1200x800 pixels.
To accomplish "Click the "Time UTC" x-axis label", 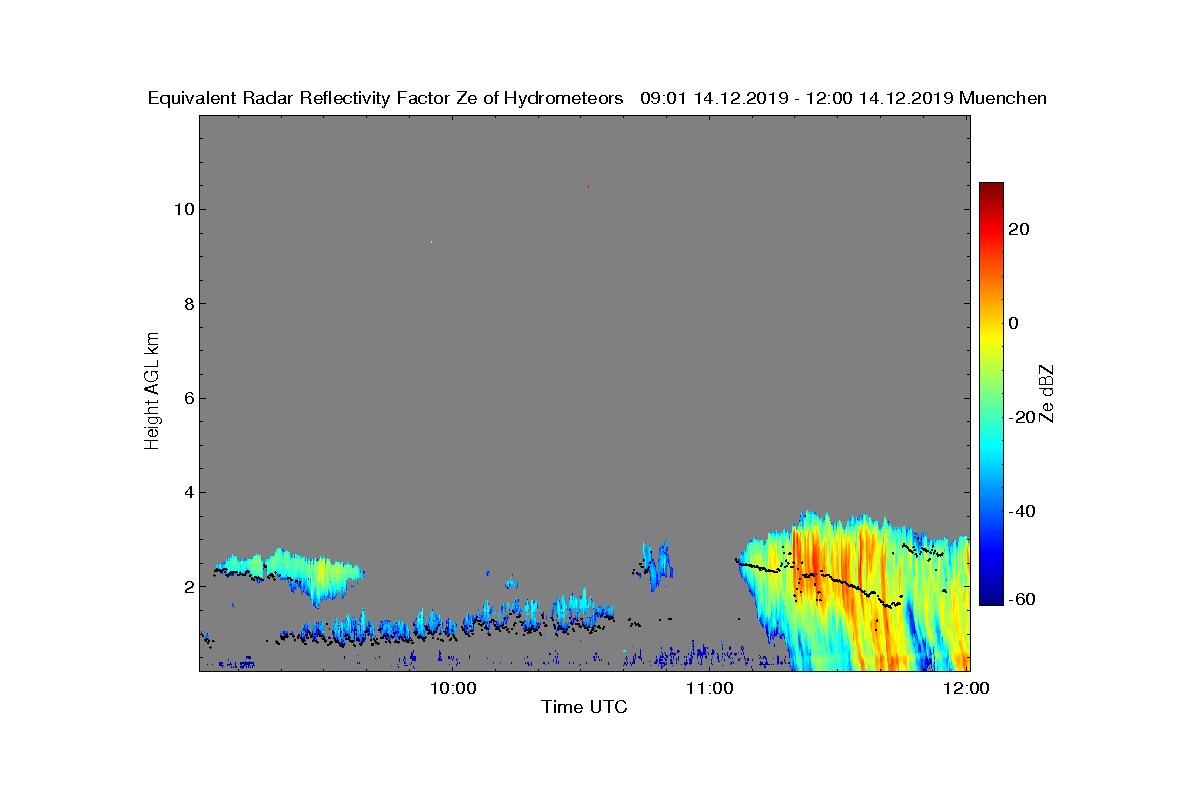I will pyautogui.click(x=584, y=708).
